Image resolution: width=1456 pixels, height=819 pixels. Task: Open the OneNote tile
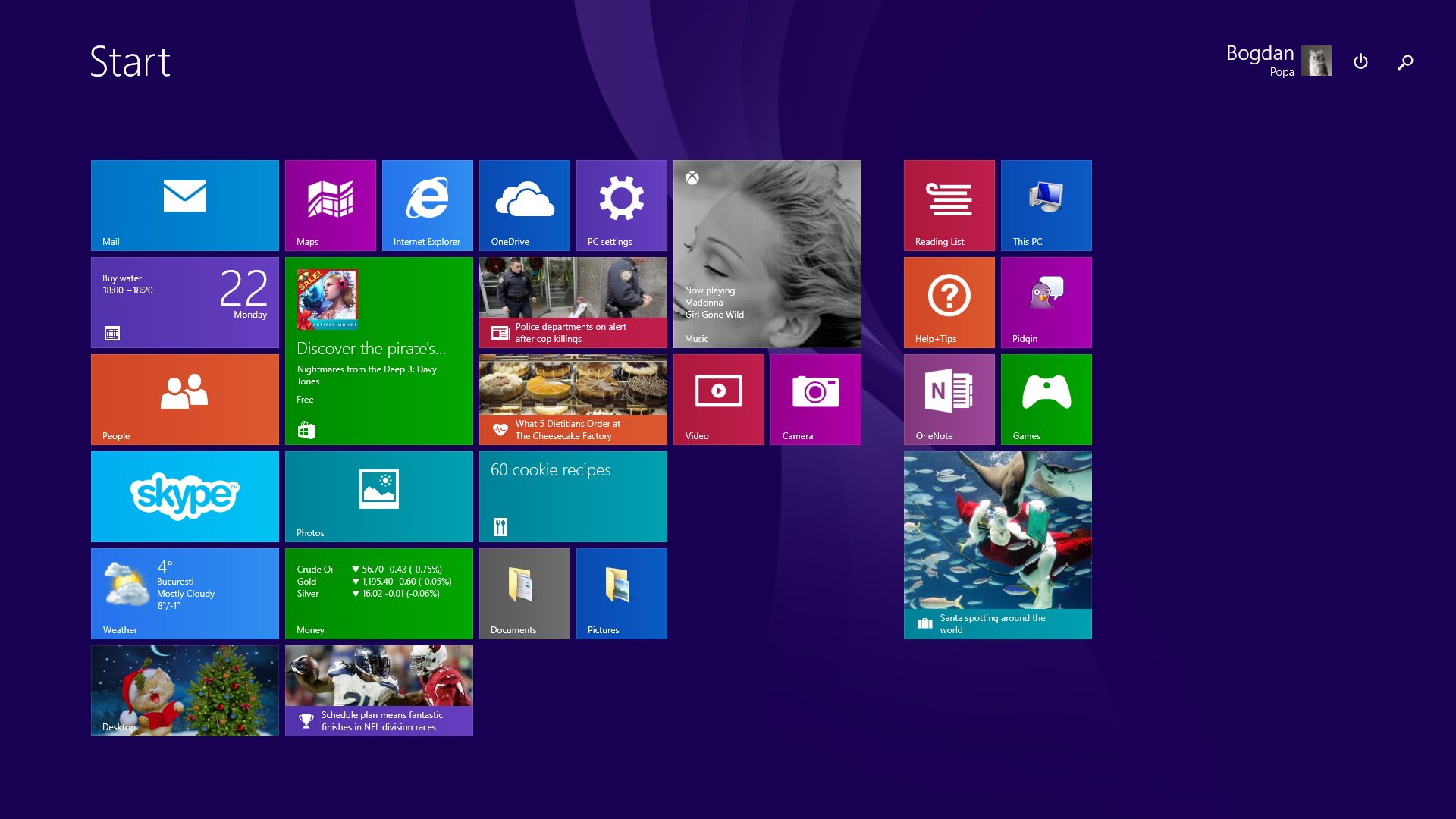949,400
